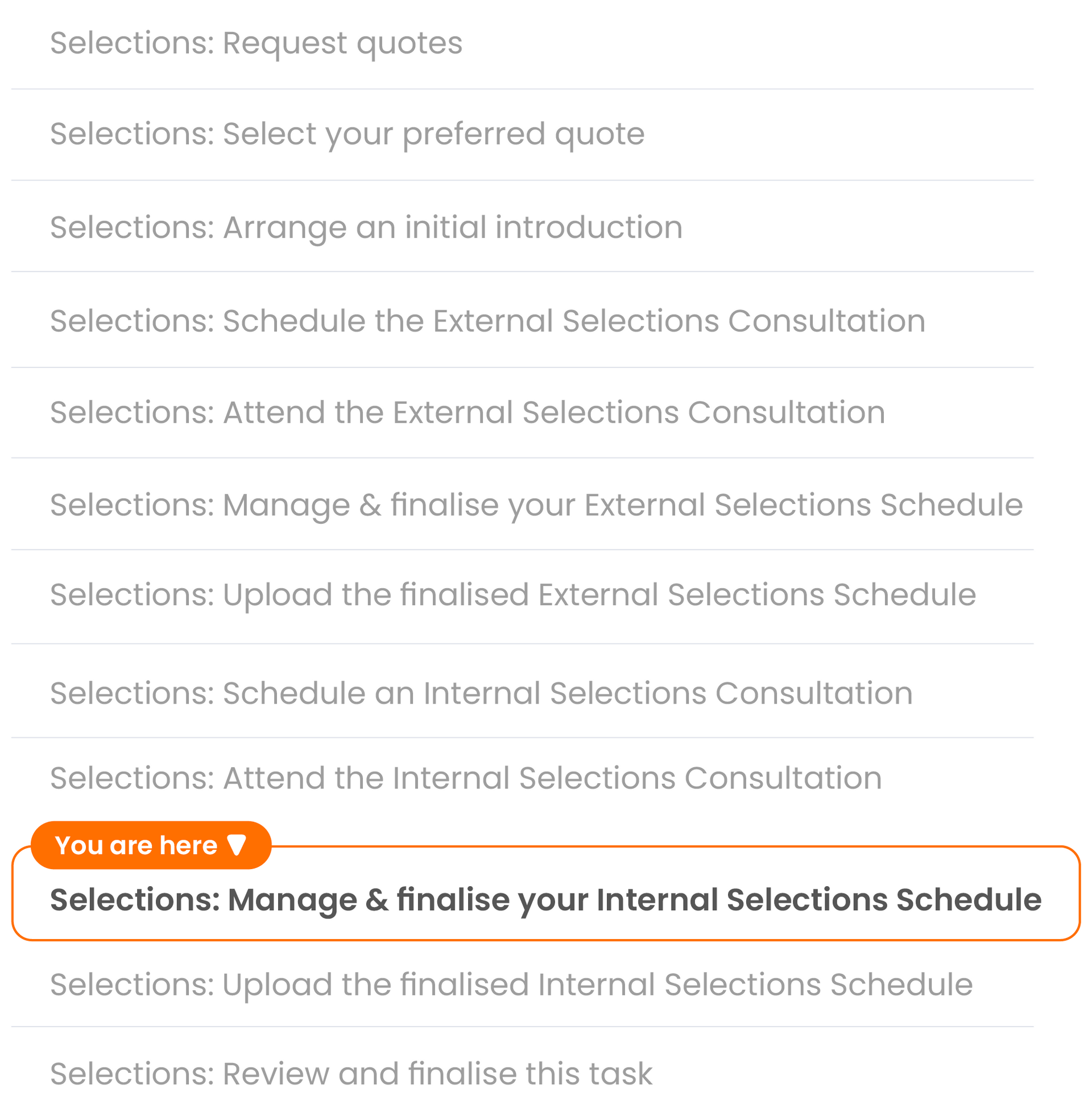Click current step 'Manage & finalise your Internal Selections Schedule'
This screenshot has width=1092, height=1112.
[545, 899]
